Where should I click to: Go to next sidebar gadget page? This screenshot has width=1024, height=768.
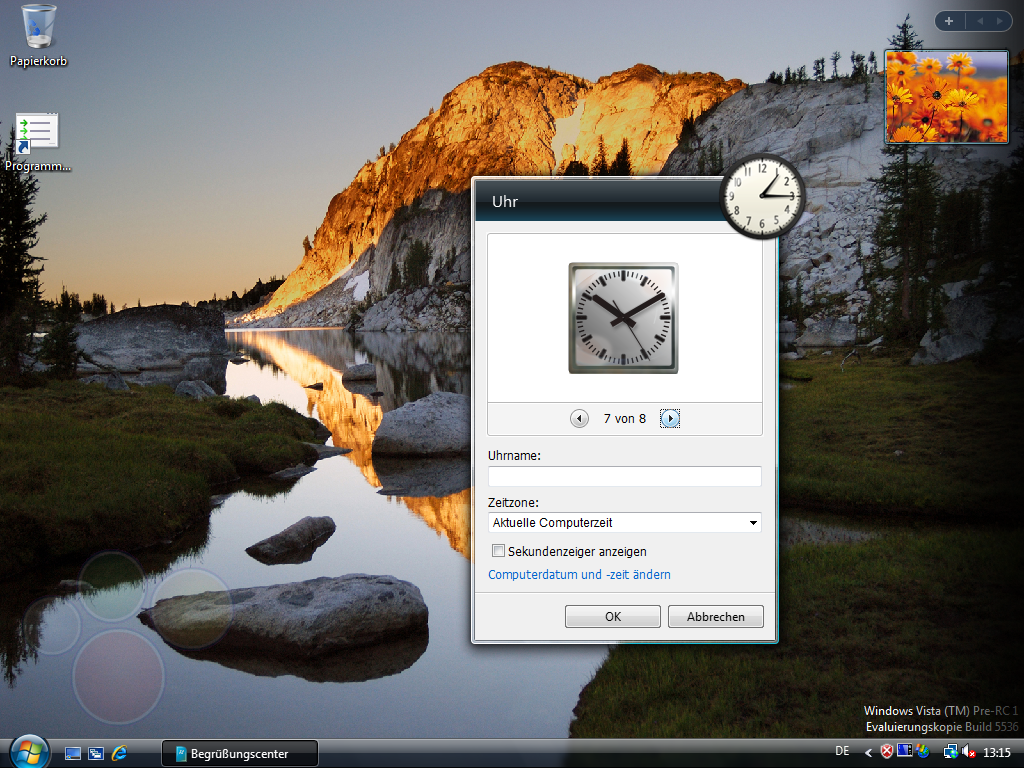pyautogui.click(x=999, y=21)
